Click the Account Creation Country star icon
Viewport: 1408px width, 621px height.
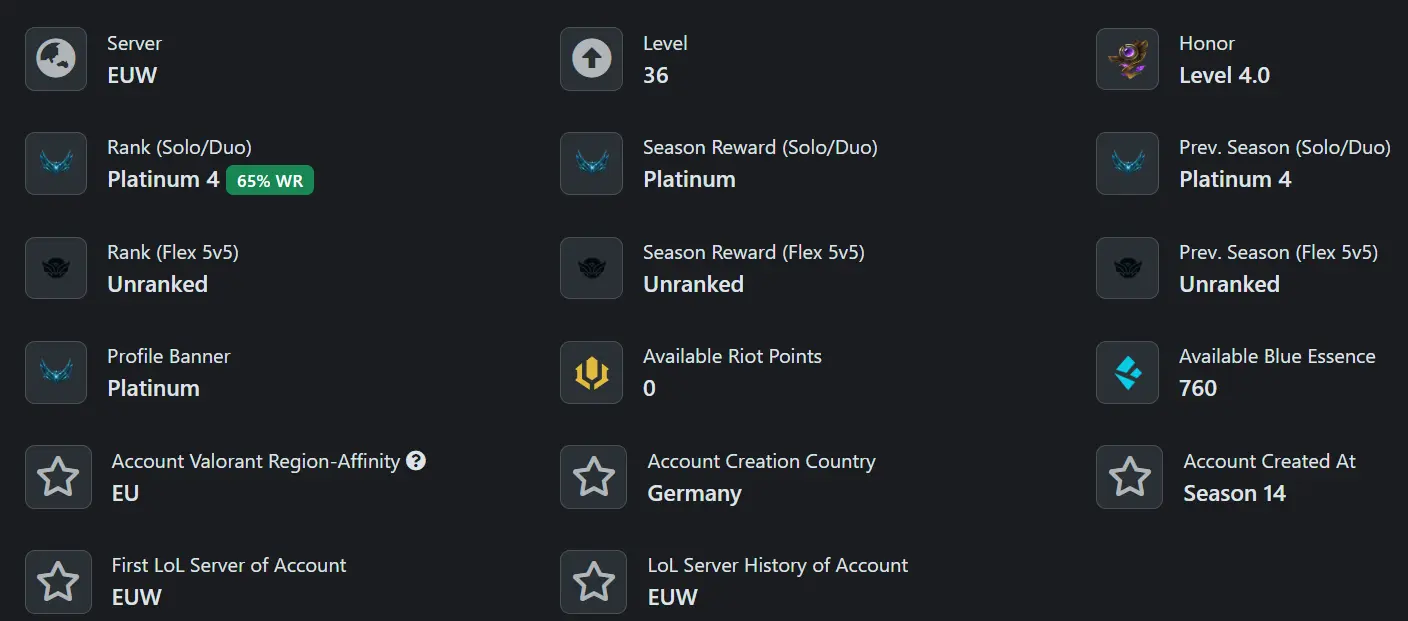point(594,477)
